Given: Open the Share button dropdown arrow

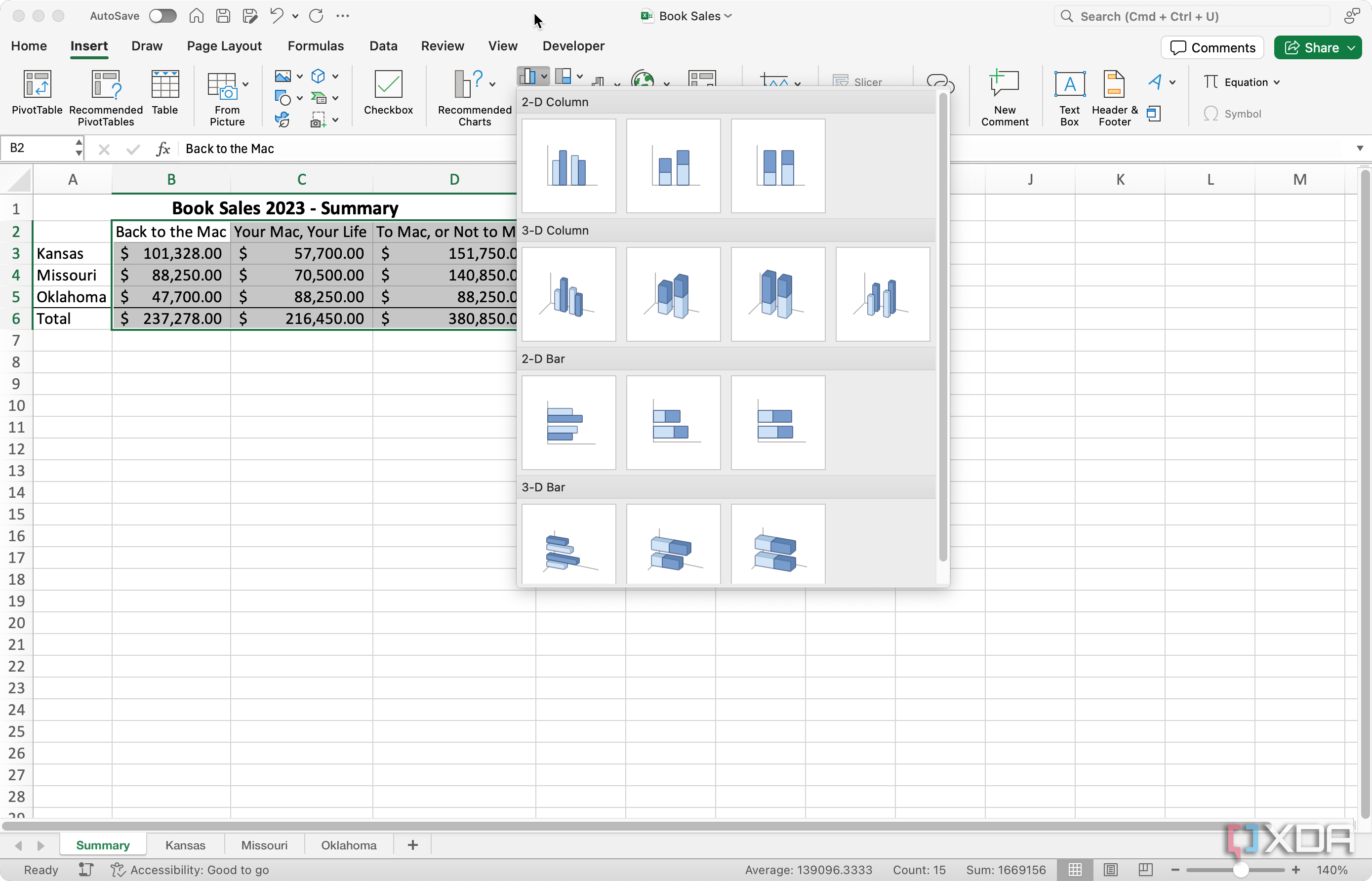Looking at the screenshot, I should coord(1351,47).
